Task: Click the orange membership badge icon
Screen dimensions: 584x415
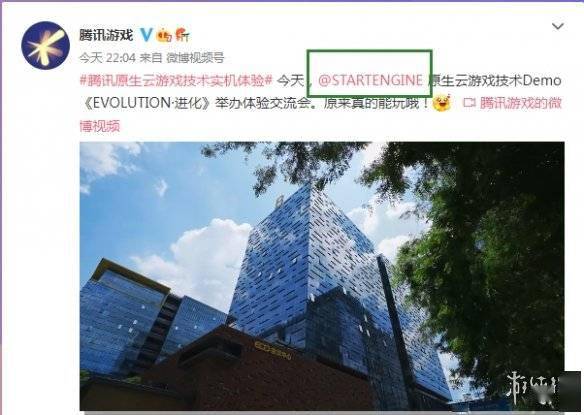Action: point(164,35)
